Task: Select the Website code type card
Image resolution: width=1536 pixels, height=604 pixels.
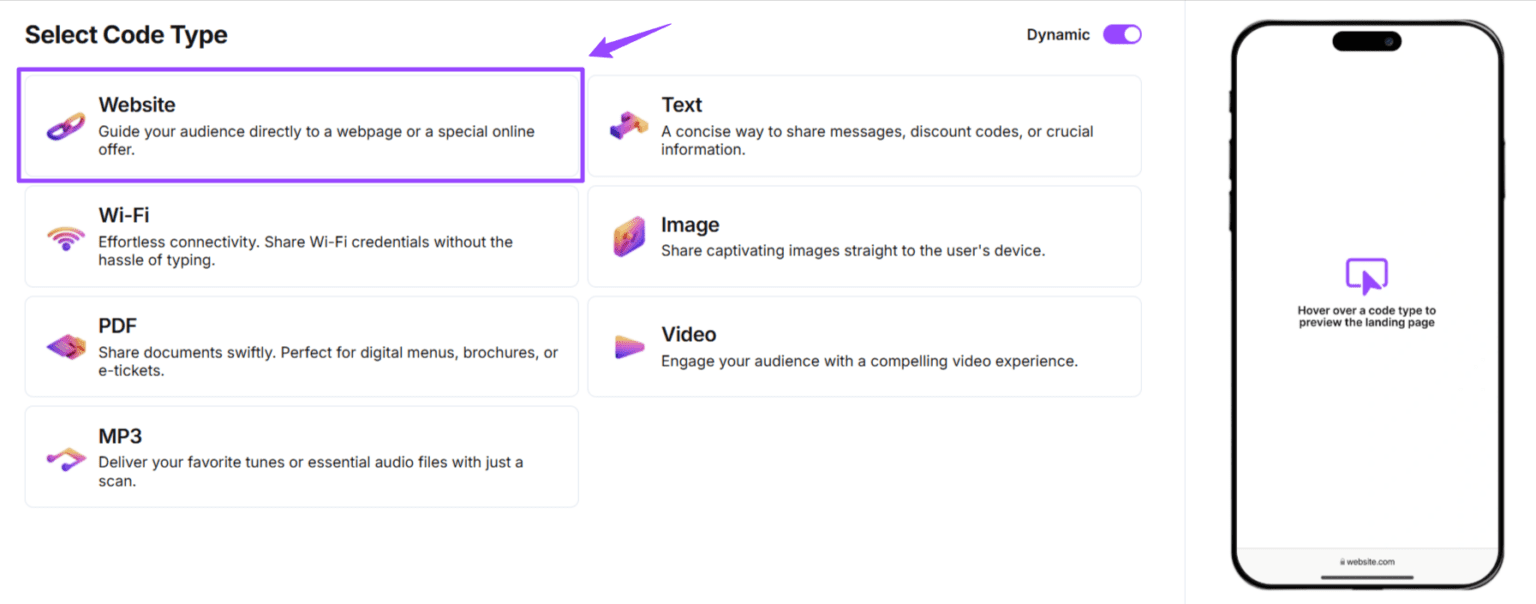Action: 300,125
